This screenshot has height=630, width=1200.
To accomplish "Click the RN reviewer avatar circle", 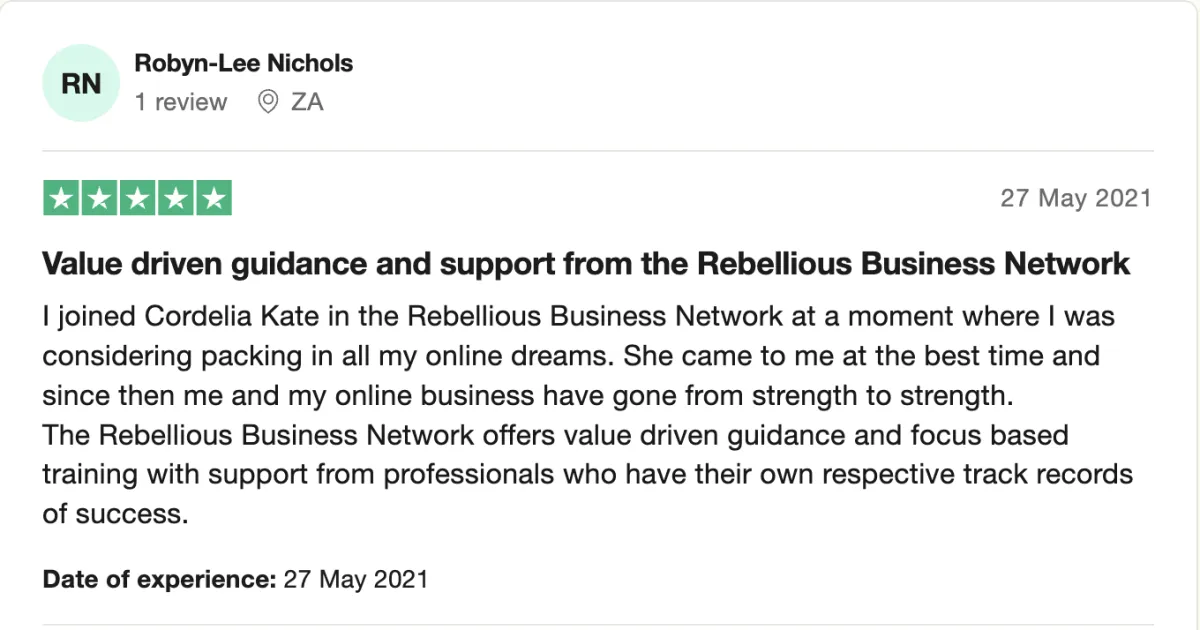I will (81, 83).
